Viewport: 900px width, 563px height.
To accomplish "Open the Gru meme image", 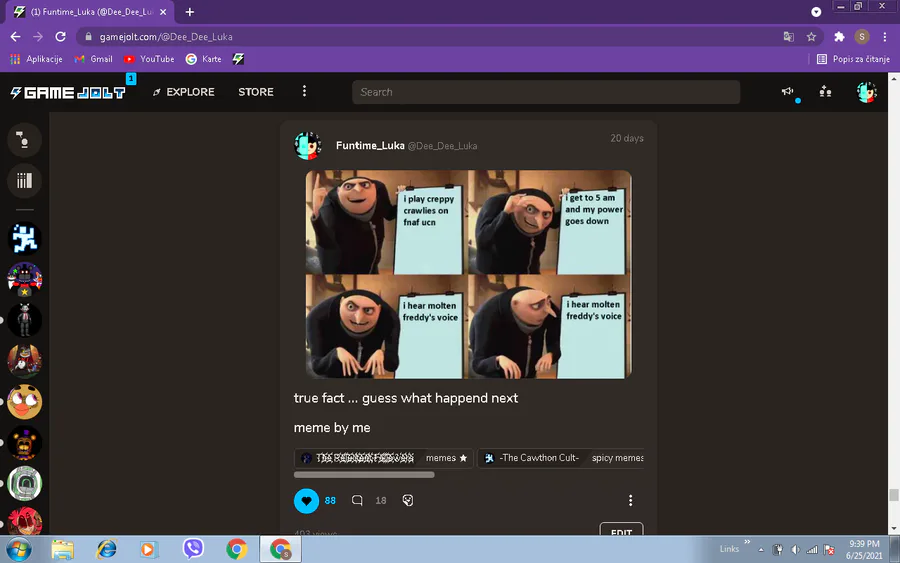I will 468,274.
